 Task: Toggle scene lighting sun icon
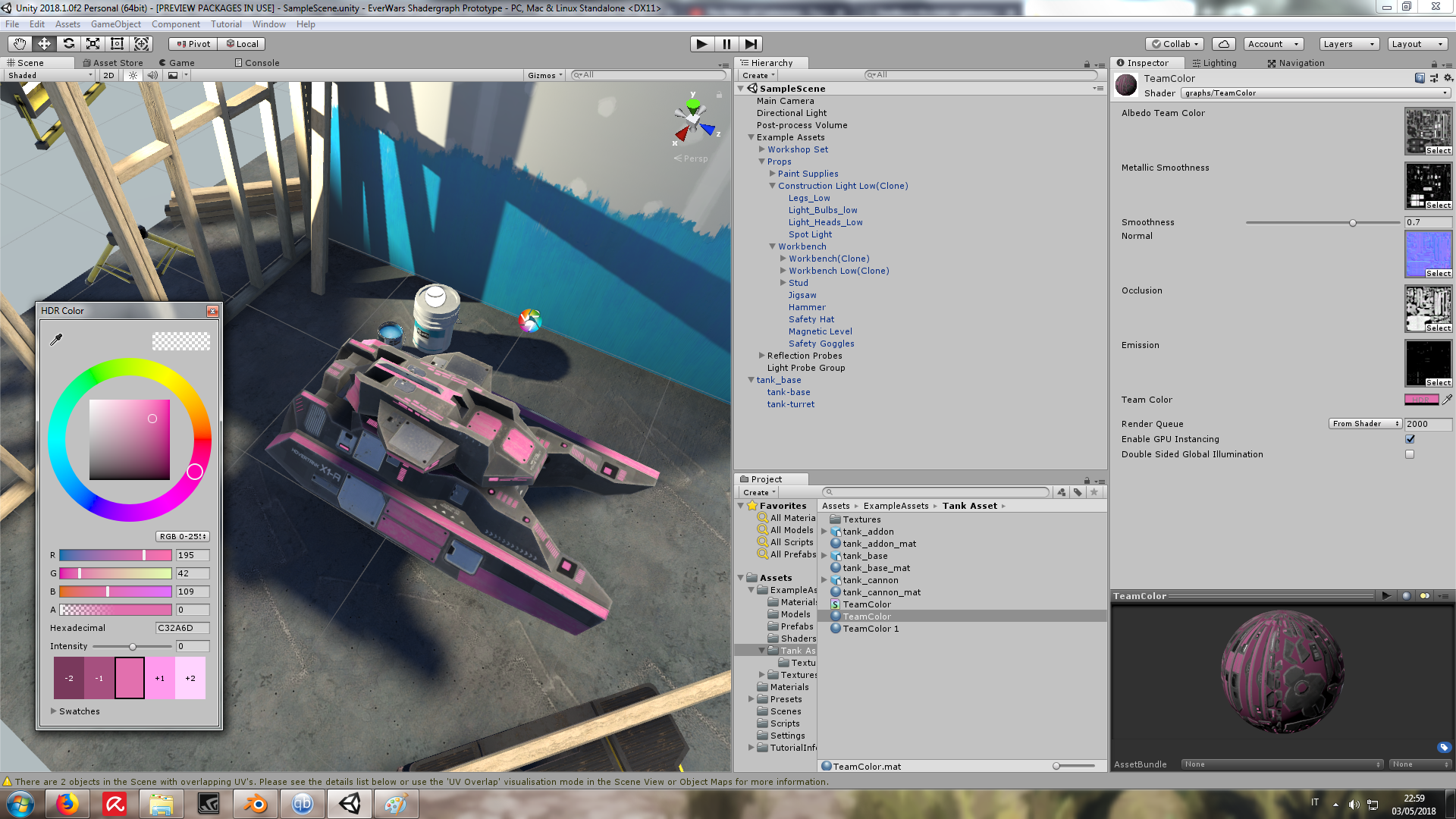coord(133,75)
